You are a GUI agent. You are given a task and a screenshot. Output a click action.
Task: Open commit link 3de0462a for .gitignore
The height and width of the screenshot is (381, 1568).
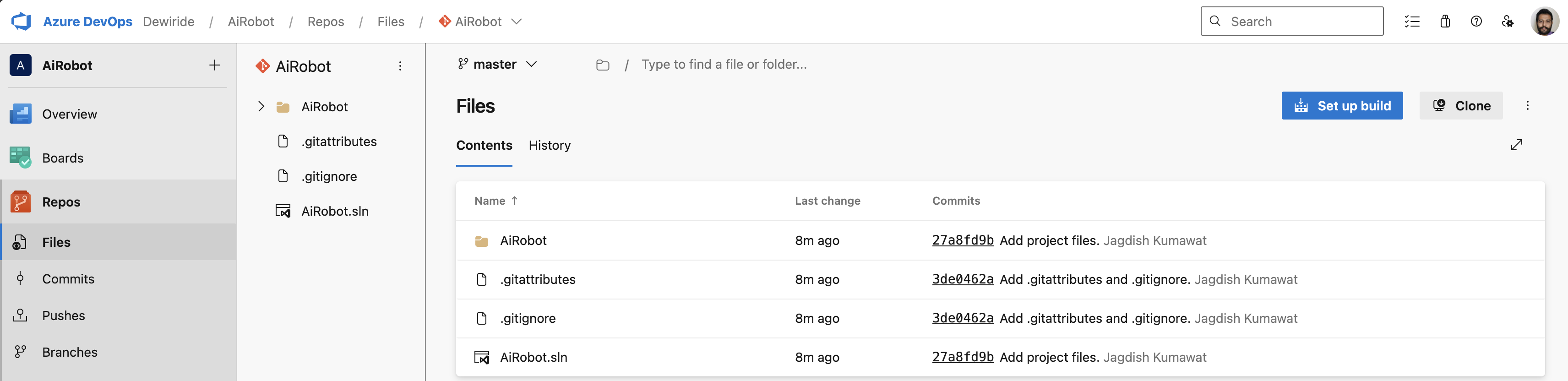click(x=962, y=318)
